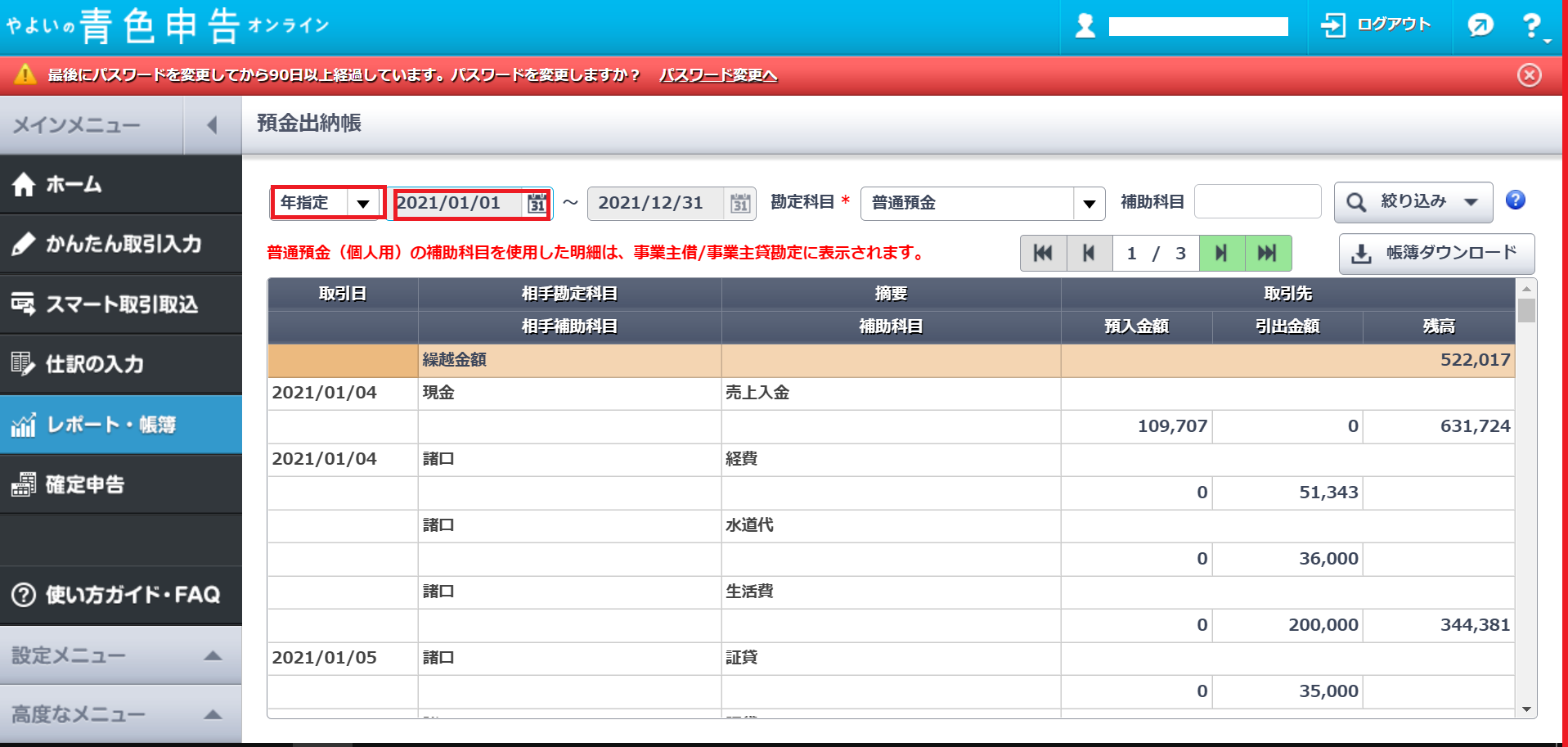Collapse the main menu sidebar arrow

[212, 125]
